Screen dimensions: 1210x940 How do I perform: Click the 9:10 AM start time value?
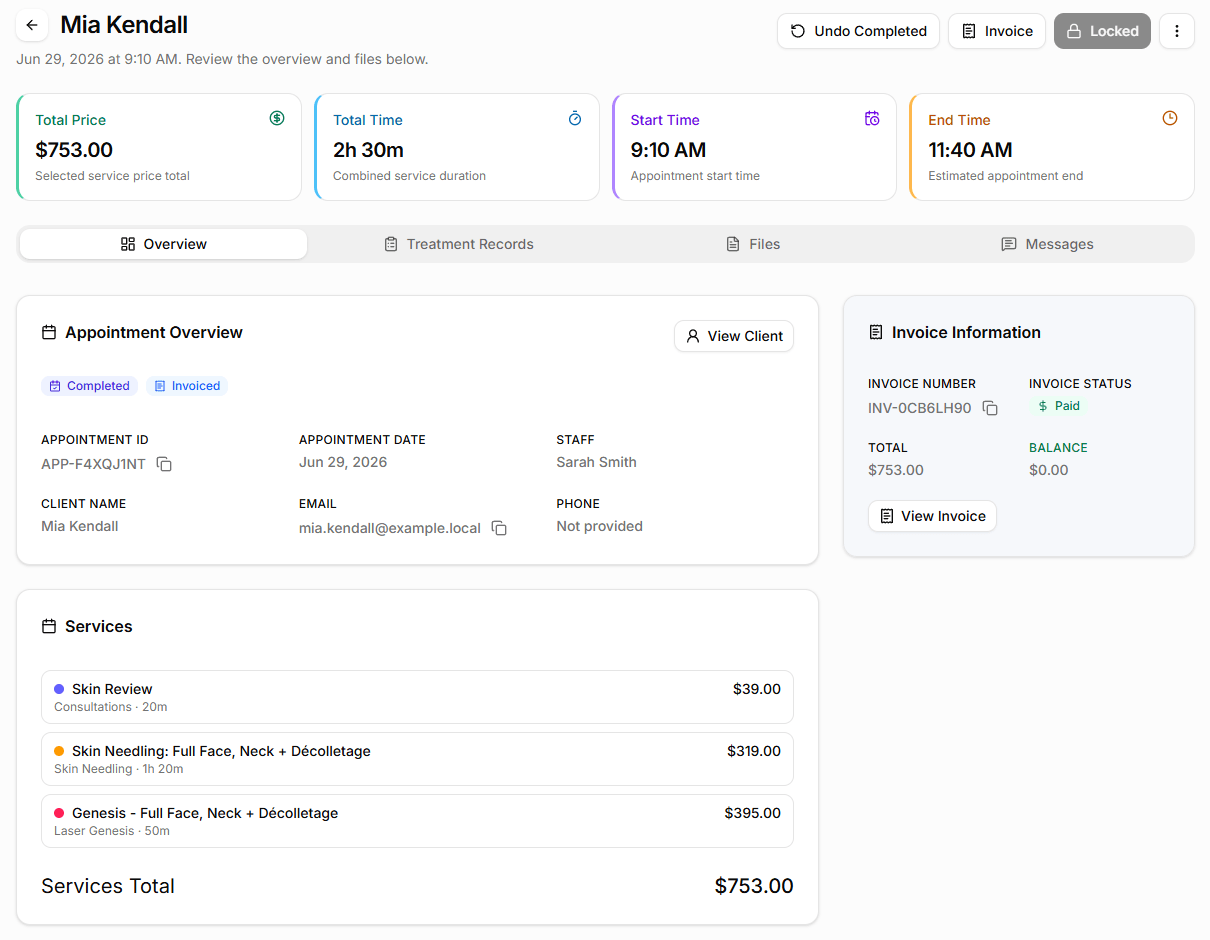pos(668,150)
